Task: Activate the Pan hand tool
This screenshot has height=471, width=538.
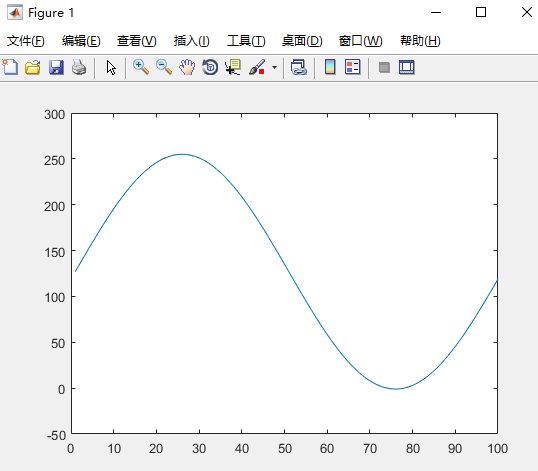Action: pos(187,67)
